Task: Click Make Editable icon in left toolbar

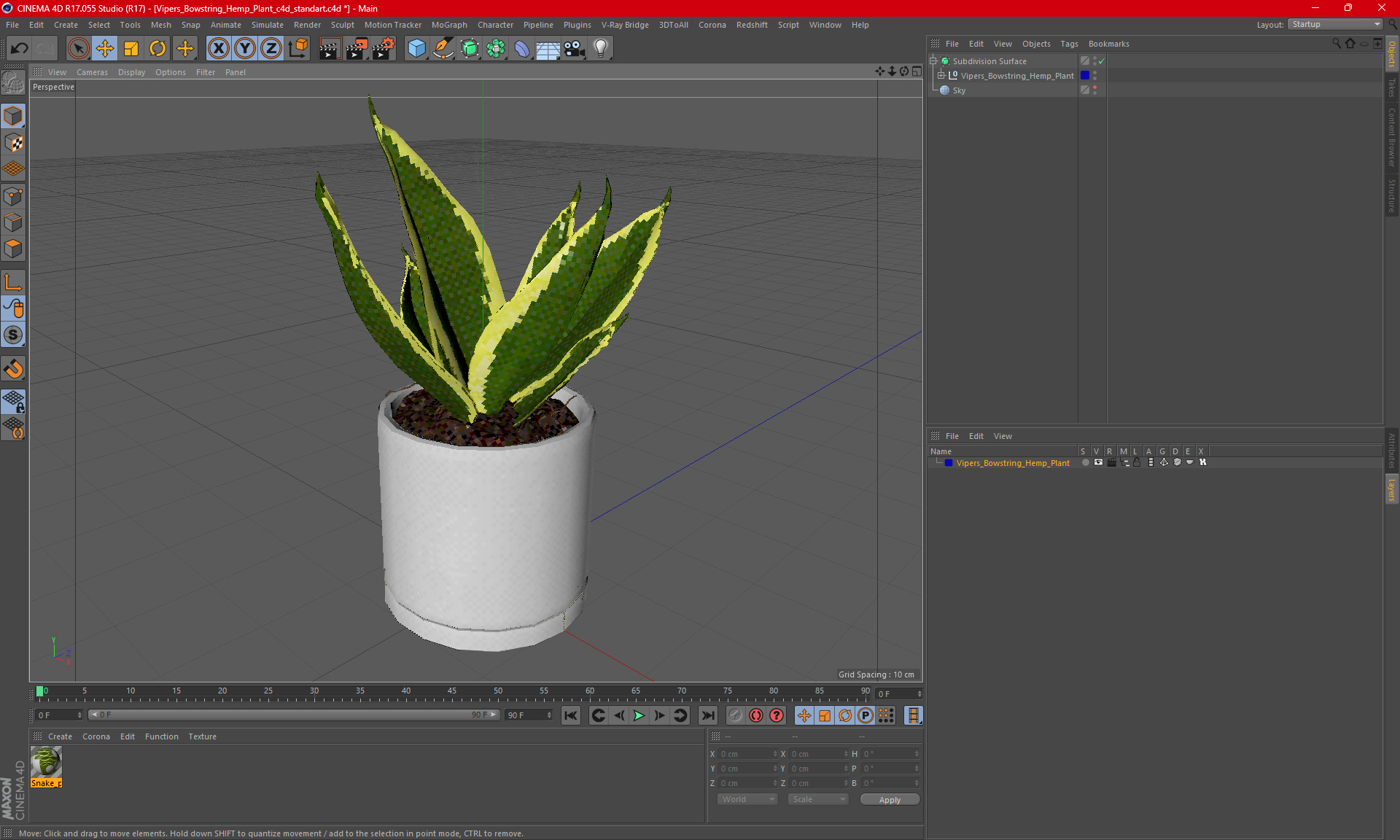Action: (13, 82)
